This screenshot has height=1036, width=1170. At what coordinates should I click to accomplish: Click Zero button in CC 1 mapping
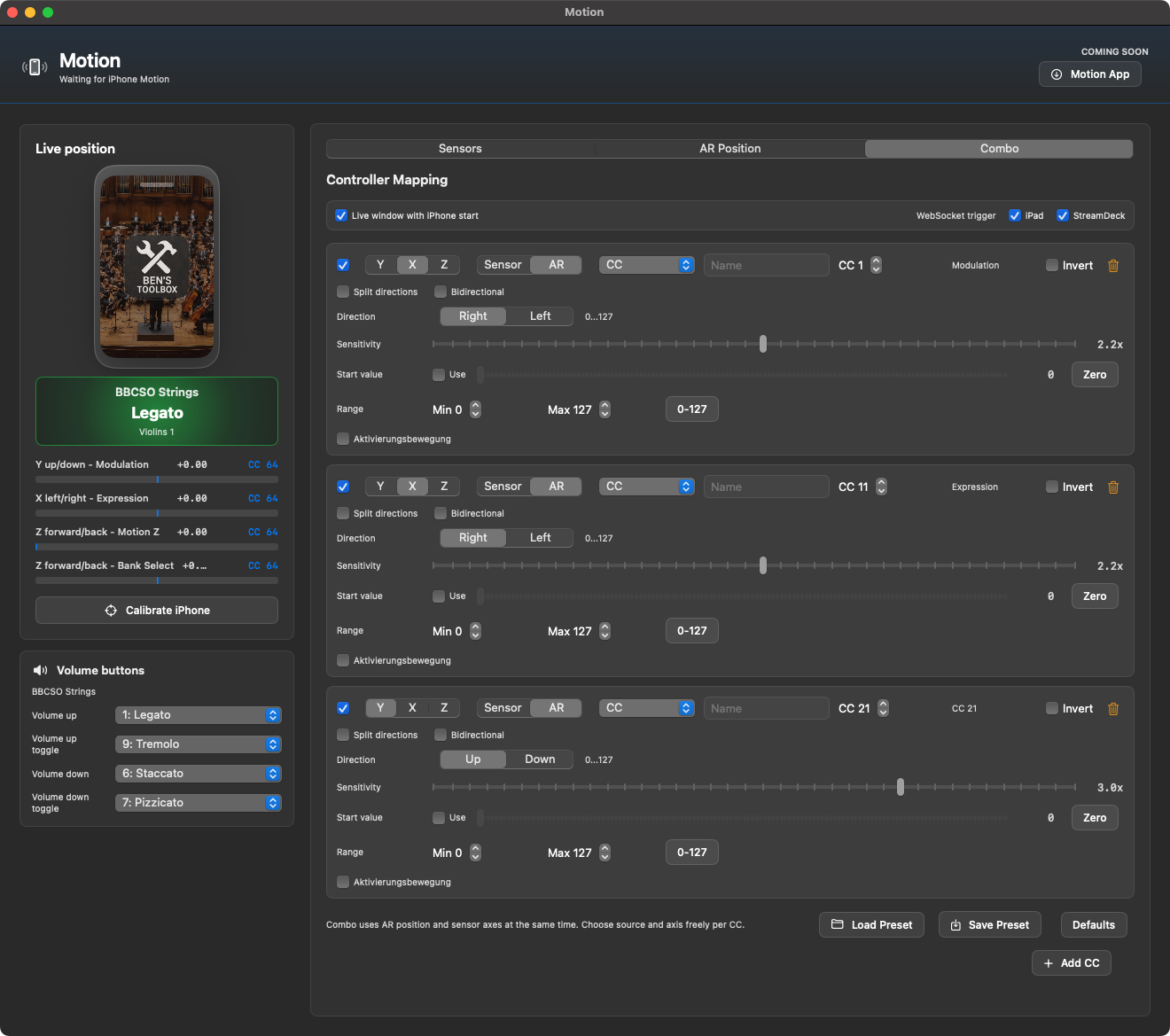point(1095,375)
